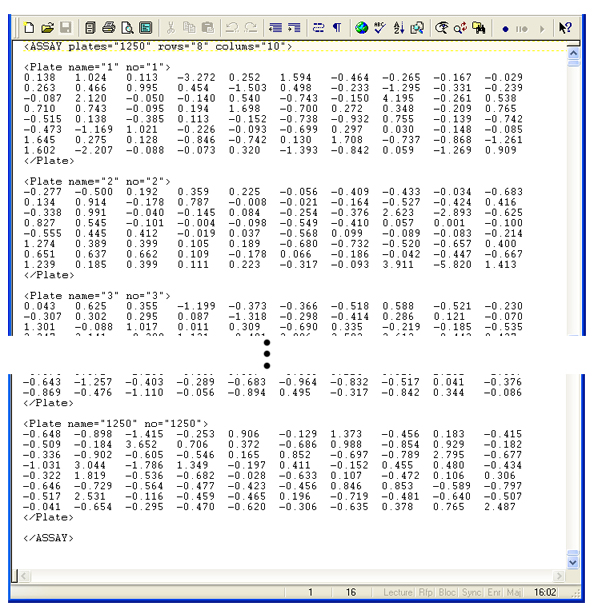The width and height of the screenshot is (598, 614).
Task: Toggle show paragraph marks button
Action: pos(337,28)
